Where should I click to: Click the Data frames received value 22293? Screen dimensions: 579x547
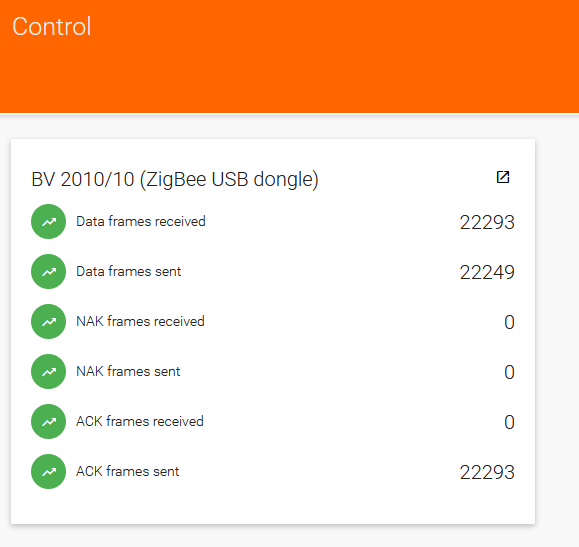[487, 222]
